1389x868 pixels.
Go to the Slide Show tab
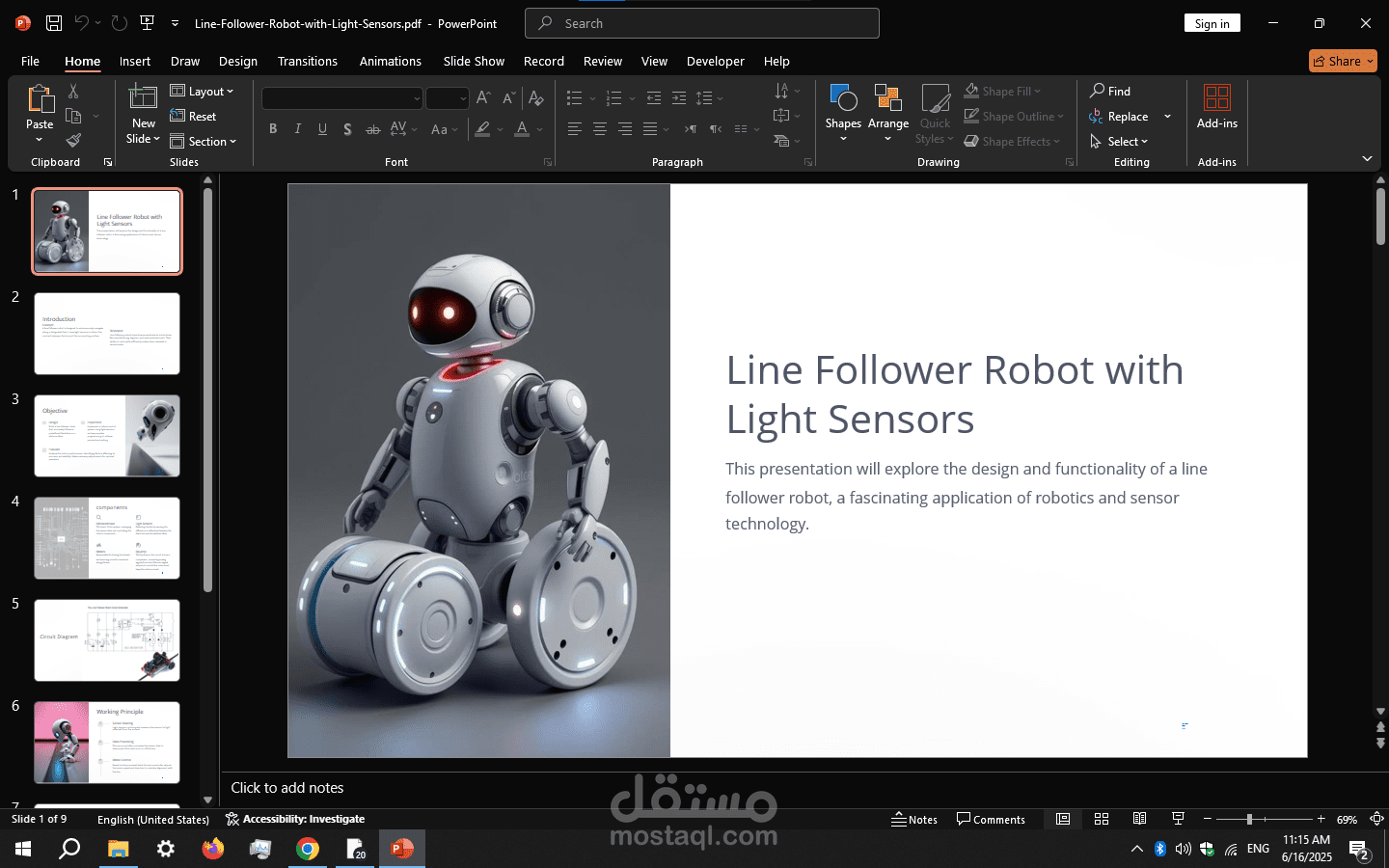(474, 61)
